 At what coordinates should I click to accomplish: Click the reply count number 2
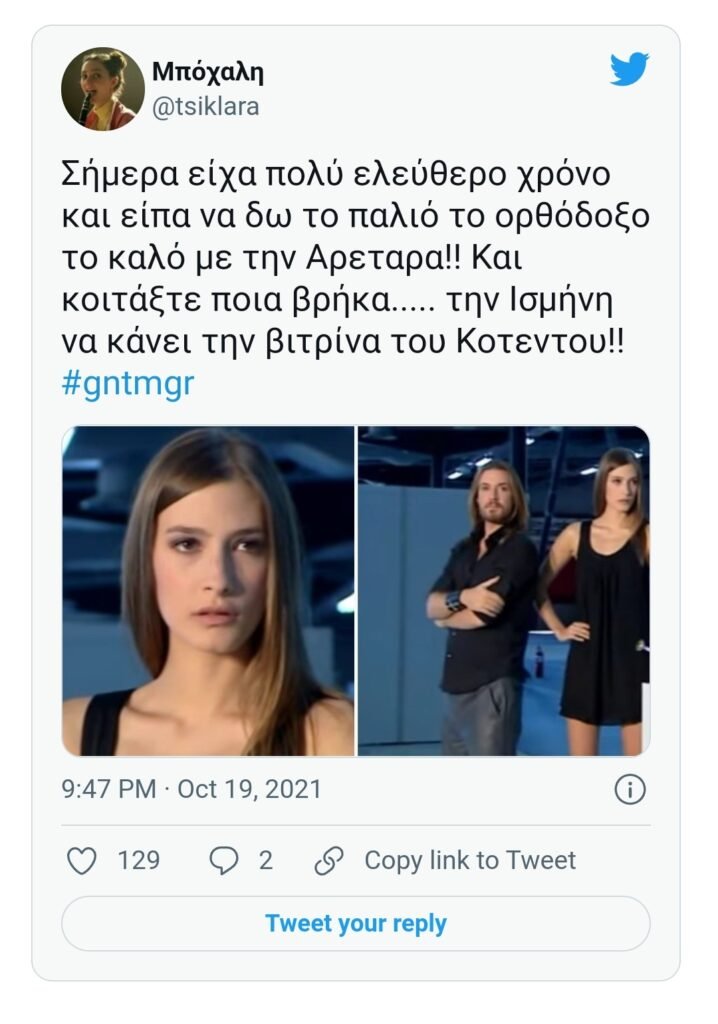[266, 860]
